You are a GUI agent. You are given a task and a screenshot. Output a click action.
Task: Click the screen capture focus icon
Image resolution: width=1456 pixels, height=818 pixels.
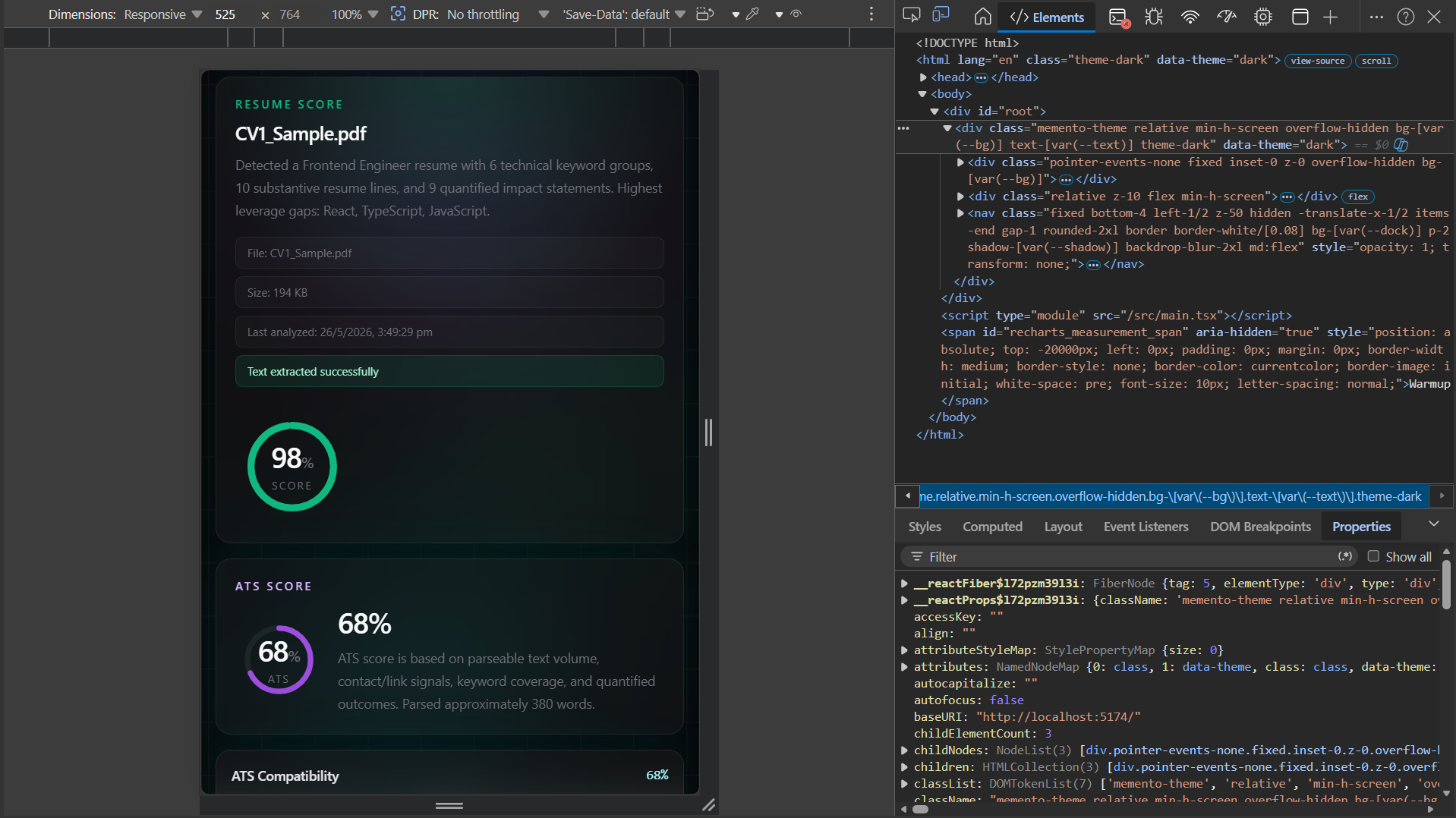pyautogui.click(x=398, y=14)
